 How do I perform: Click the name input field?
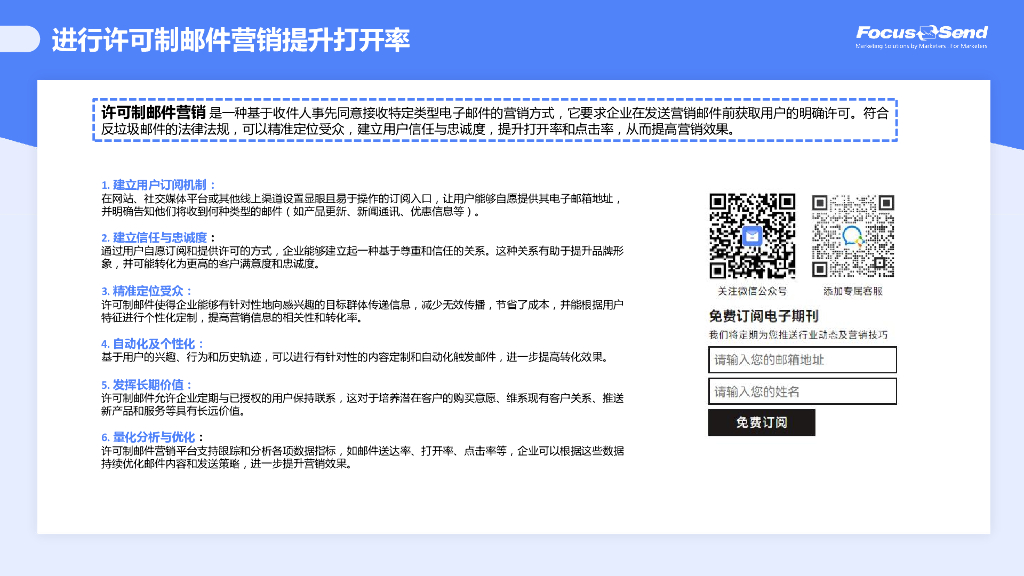click(802, 392)
